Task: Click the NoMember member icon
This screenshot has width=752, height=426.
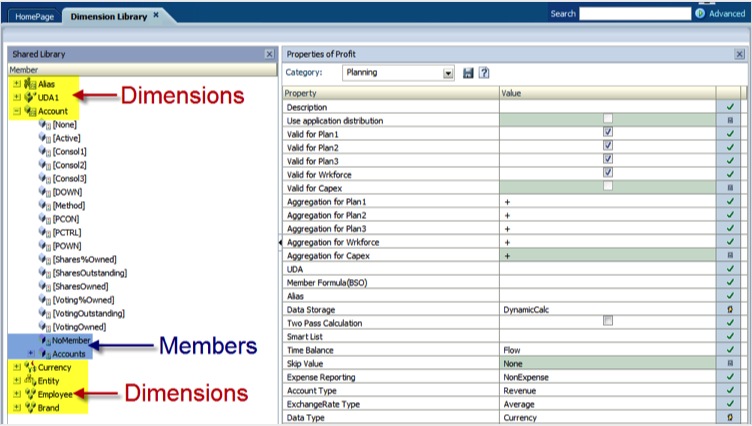Action: tap(45, 340)
